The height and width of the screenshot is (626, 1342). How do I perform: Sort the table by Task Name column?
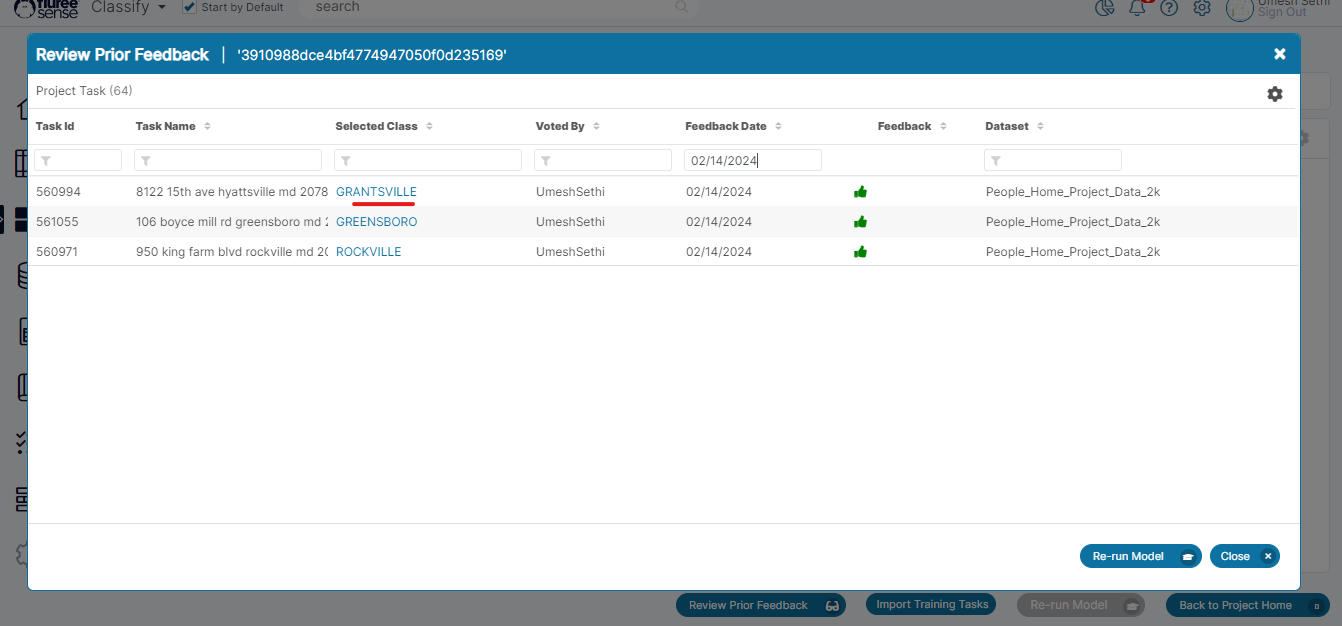click(x=207, y=126)
